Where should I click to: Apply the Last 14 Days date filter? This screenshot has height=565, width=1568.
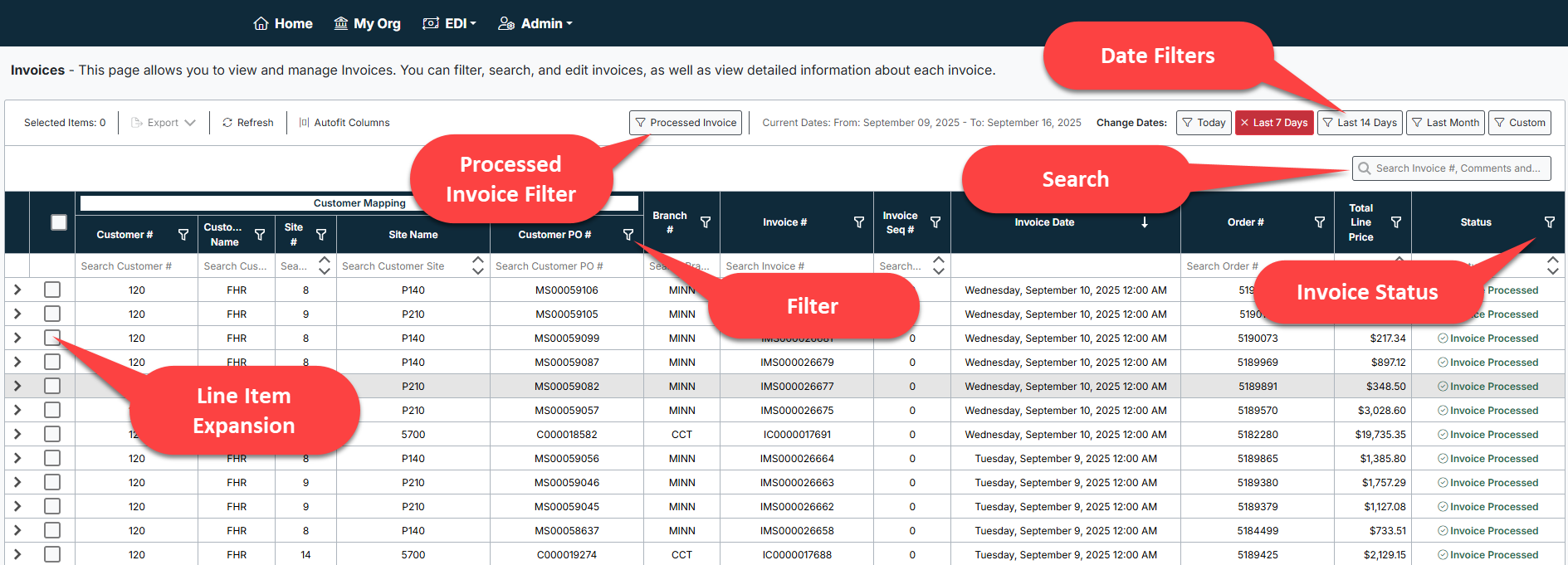pos(1359,123)
